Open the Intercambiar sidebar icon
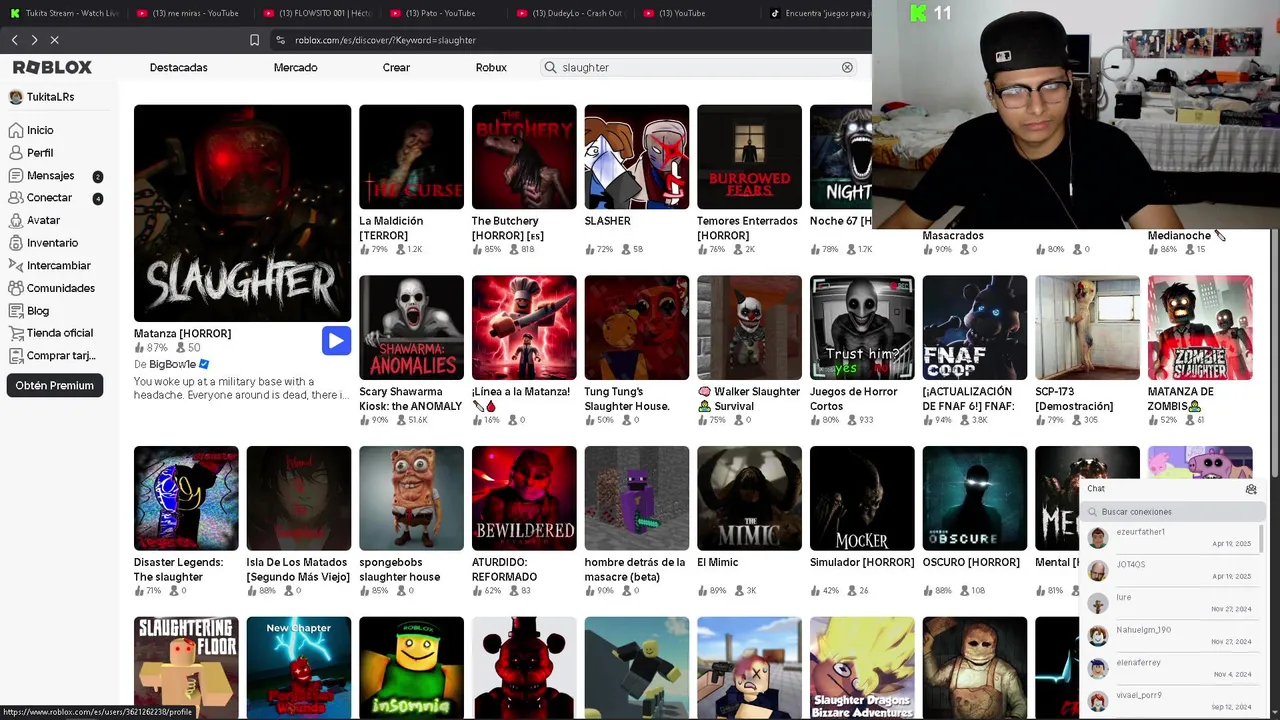Viewport: 1280px width, 720px height. [16, 265]
